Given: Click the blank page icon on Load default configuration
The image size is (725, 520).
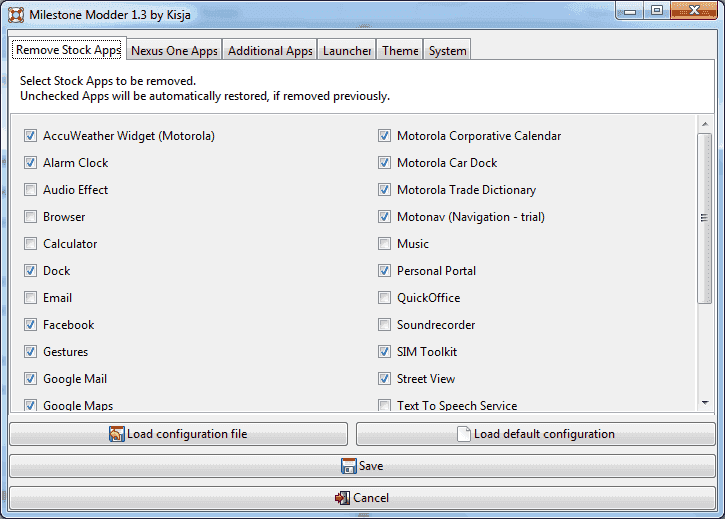Looking at the screenshot, I should coord(464,434).
